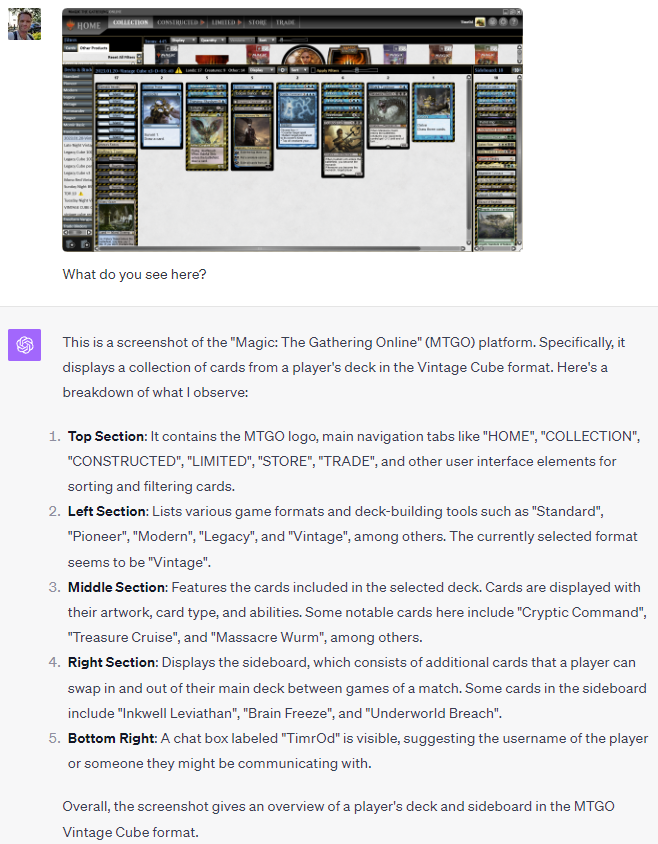
Task: Select Standard format in deck list
Action: click(x=78, y=76)
